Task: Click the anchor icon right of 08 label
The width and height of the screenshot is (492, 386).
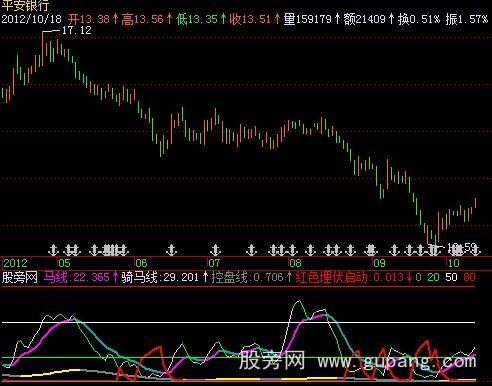Action: point(311,250)
